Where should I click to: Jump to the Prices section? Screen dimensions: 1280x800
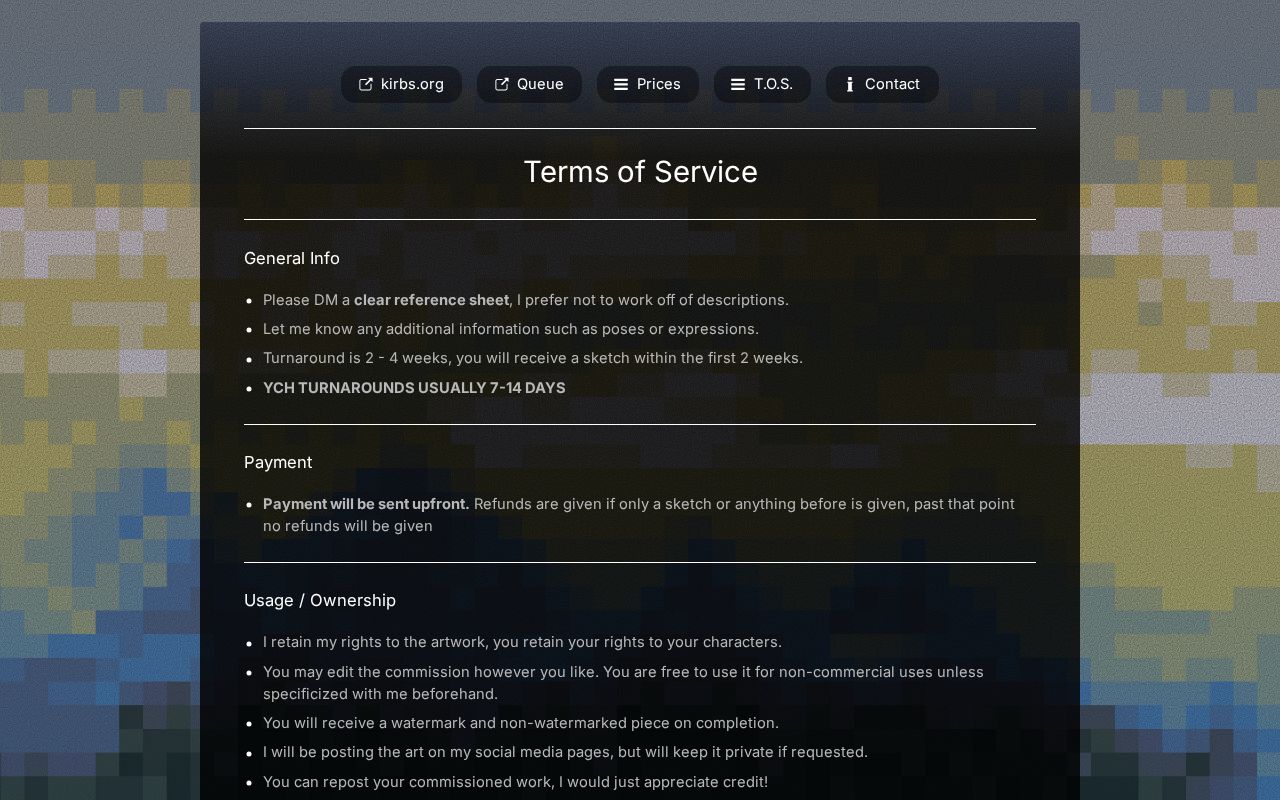coord(648,84)
